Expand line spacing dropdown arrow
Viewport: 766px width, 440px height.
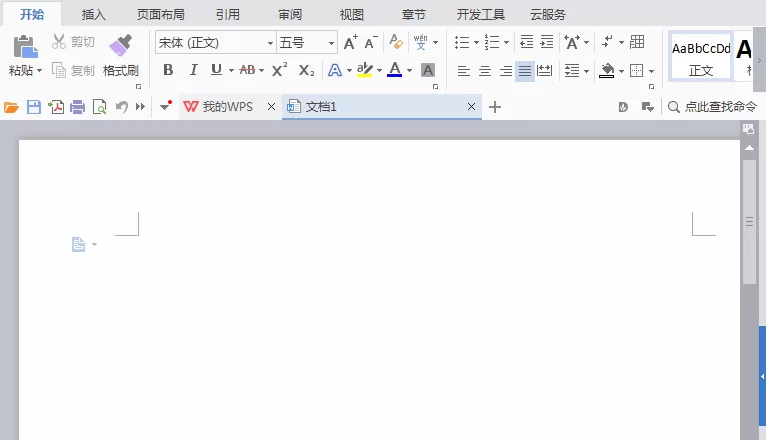tap(586, 71)
